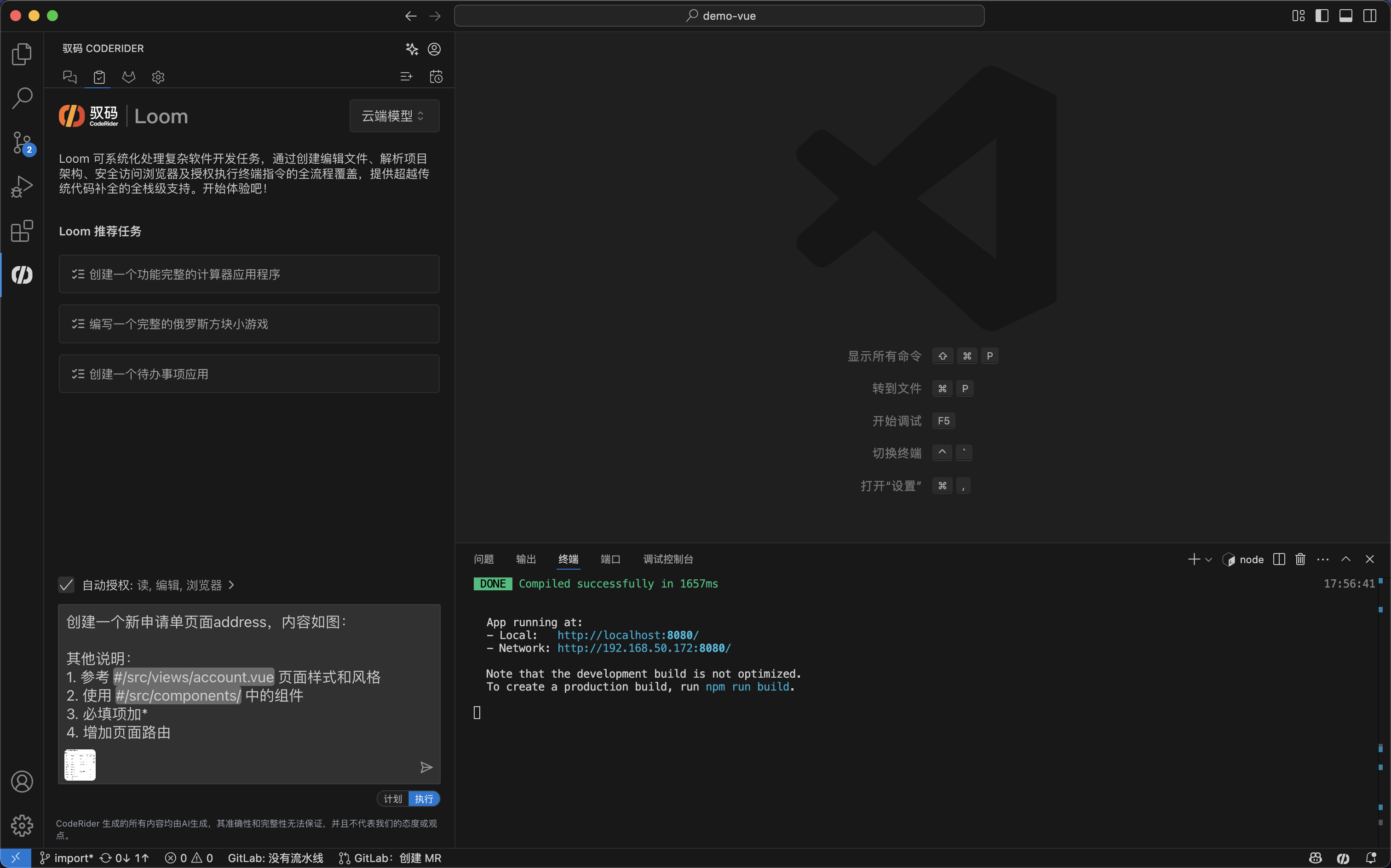Screen dimensions: 1391x868
Task: Expand auto-authorize options chevron
Action: (x=231, y=585)
